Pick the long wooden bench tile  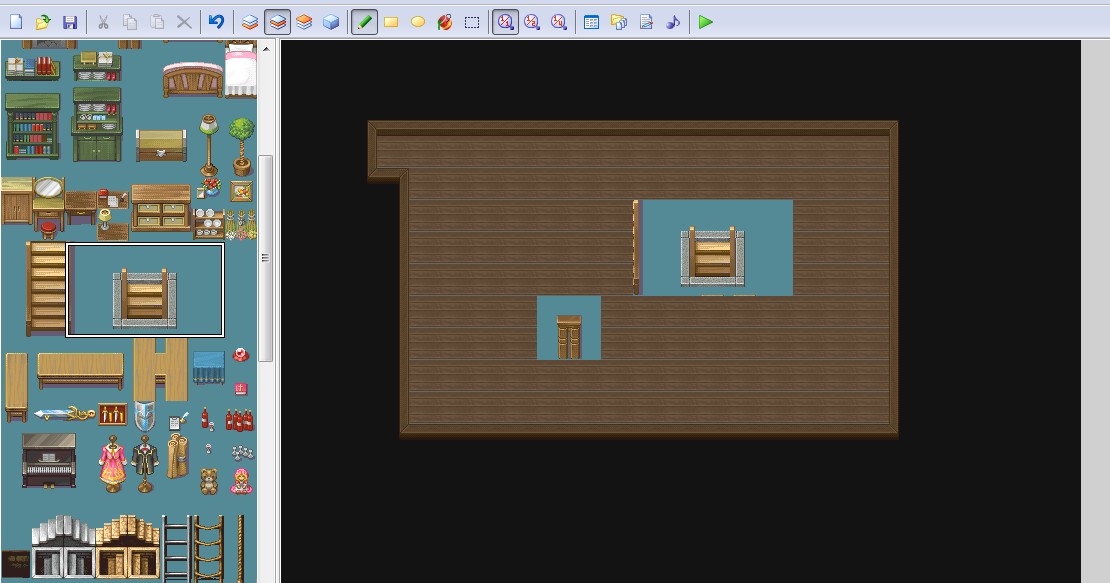click(80, 371)
